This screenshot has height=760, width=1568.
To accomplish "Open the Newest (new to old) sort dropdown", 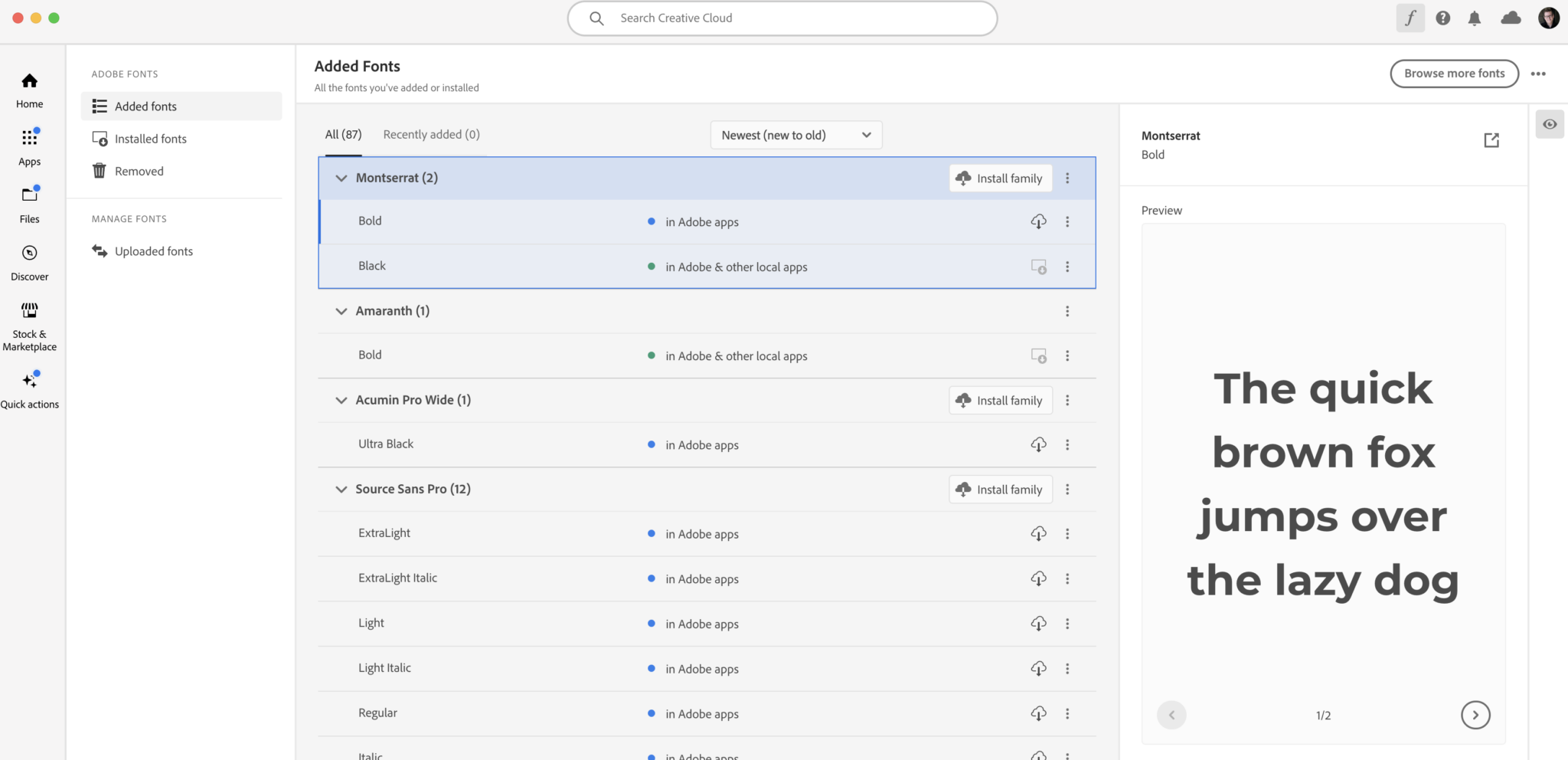I will (x=795, y=135).
